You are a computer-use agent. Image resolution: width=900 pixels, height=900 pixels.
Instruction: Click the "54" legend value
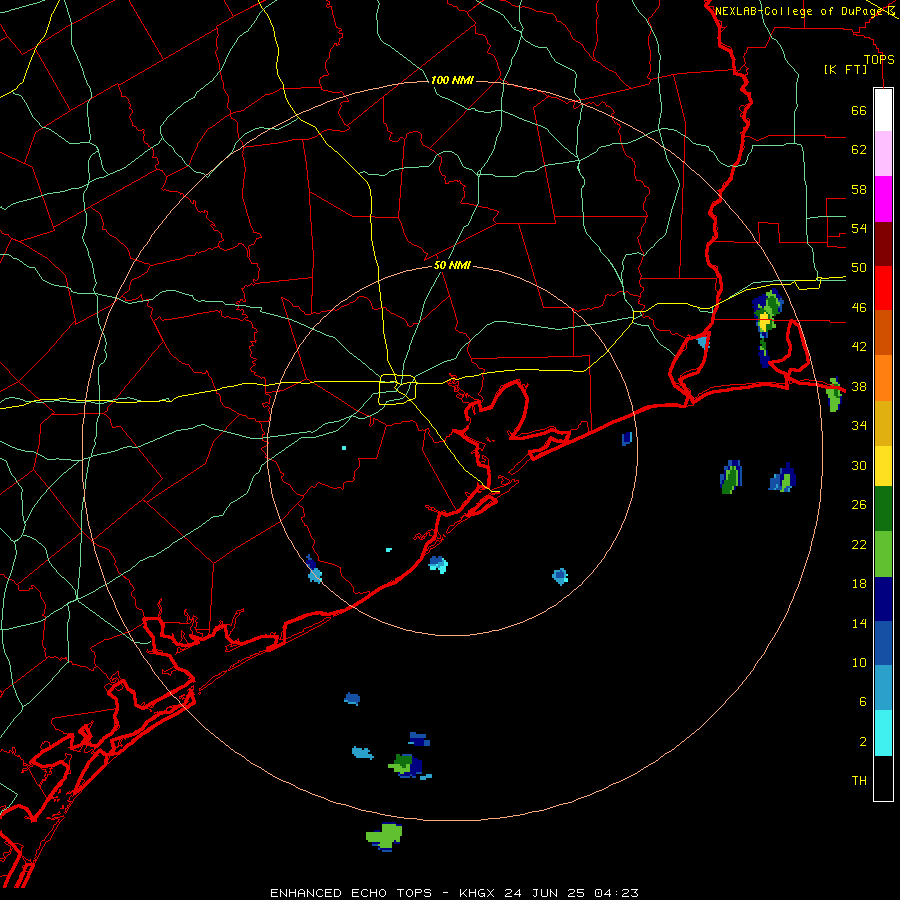click(859, 228)
